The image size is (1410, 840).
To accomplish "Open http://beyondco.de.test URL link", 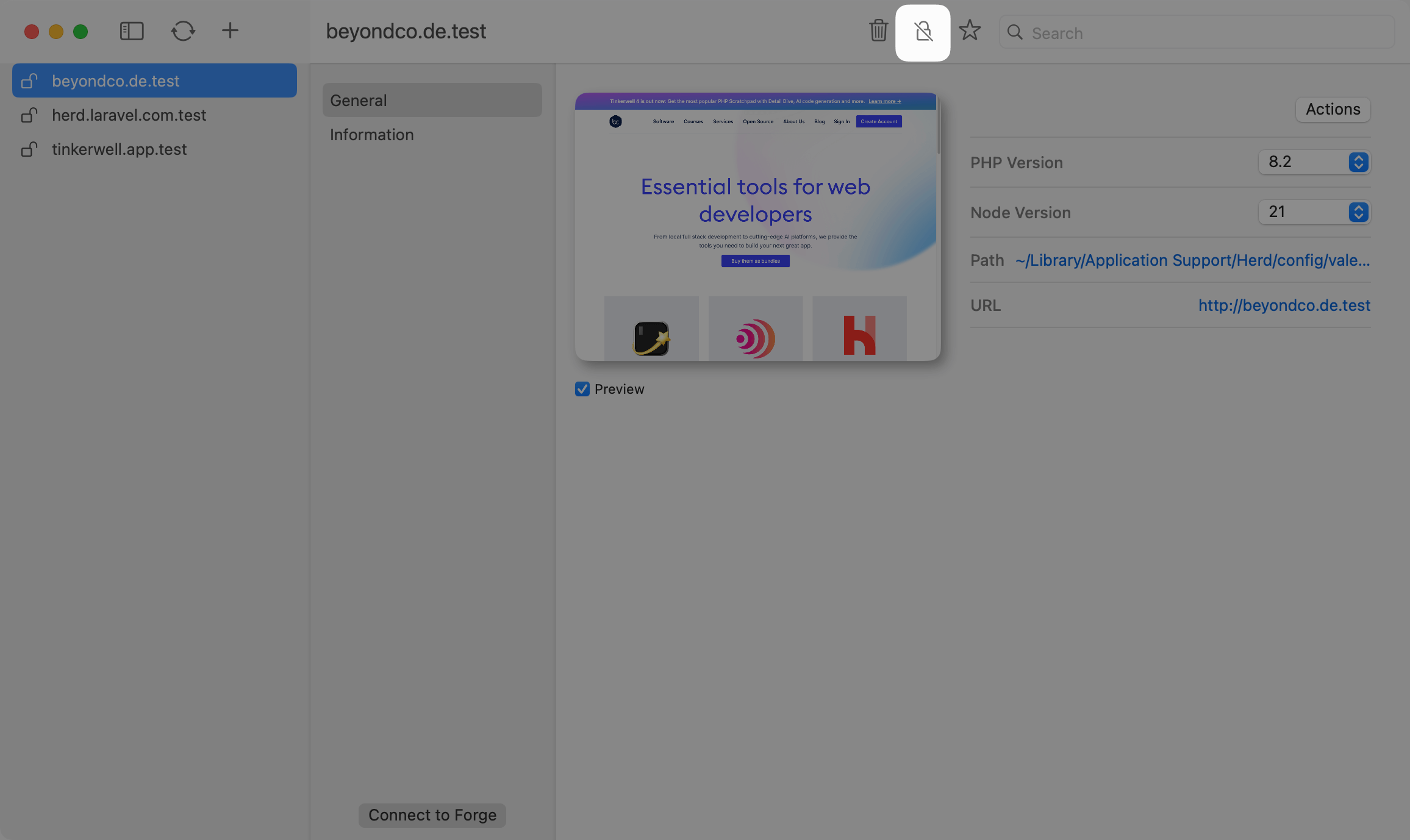I will 1284,305.
